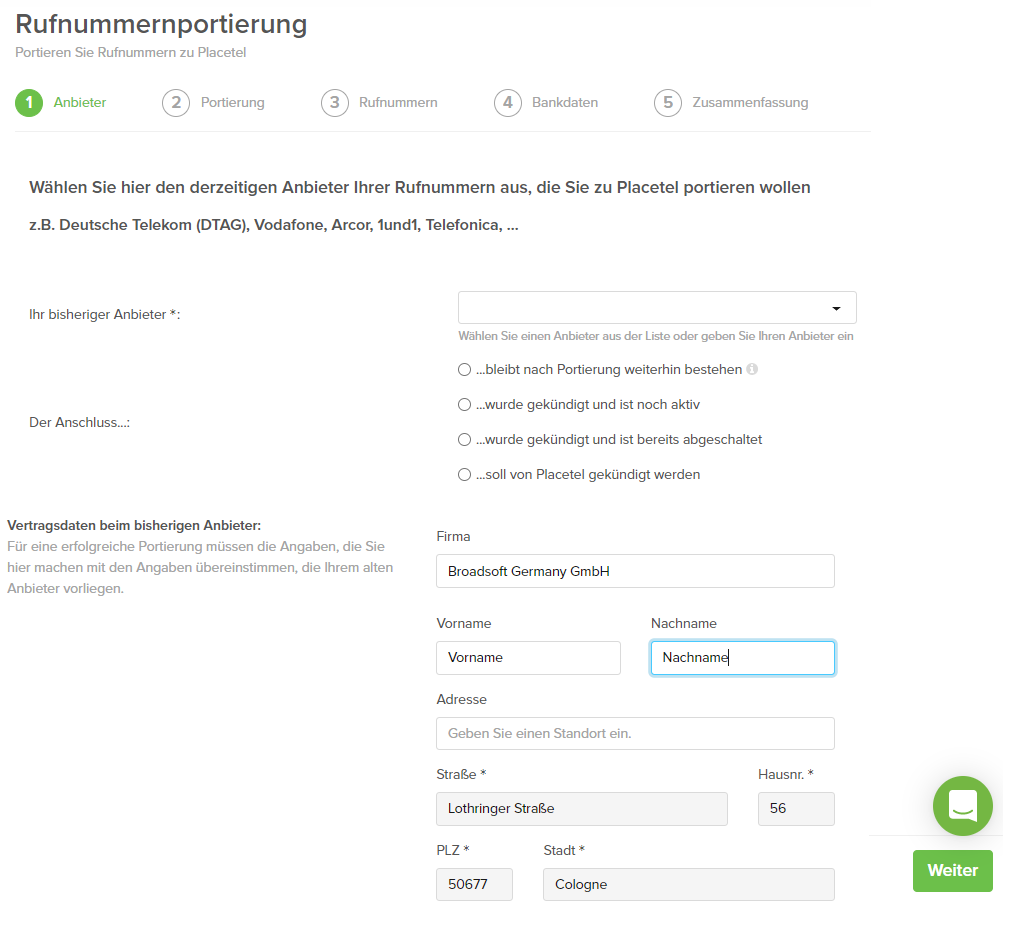1020x940 pixels.
Task: Click the Adresse location search field
Action: click(635, 734)
